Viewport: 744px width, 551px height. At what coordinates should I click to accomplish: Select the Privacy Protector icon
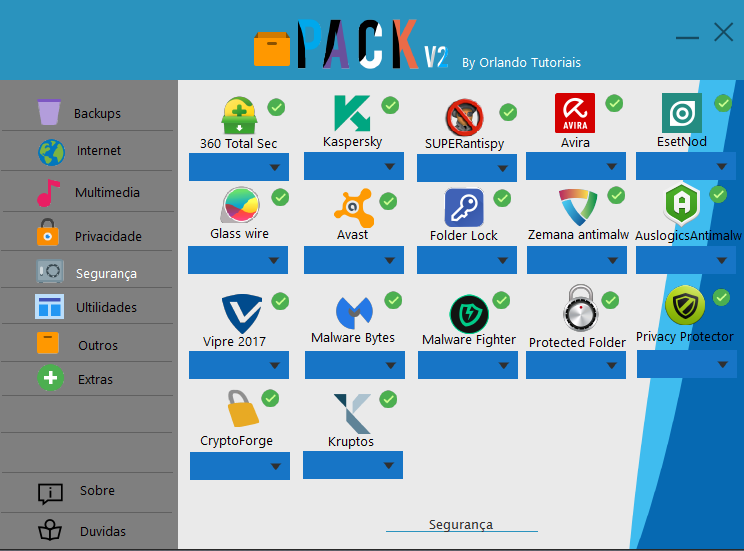685,305
